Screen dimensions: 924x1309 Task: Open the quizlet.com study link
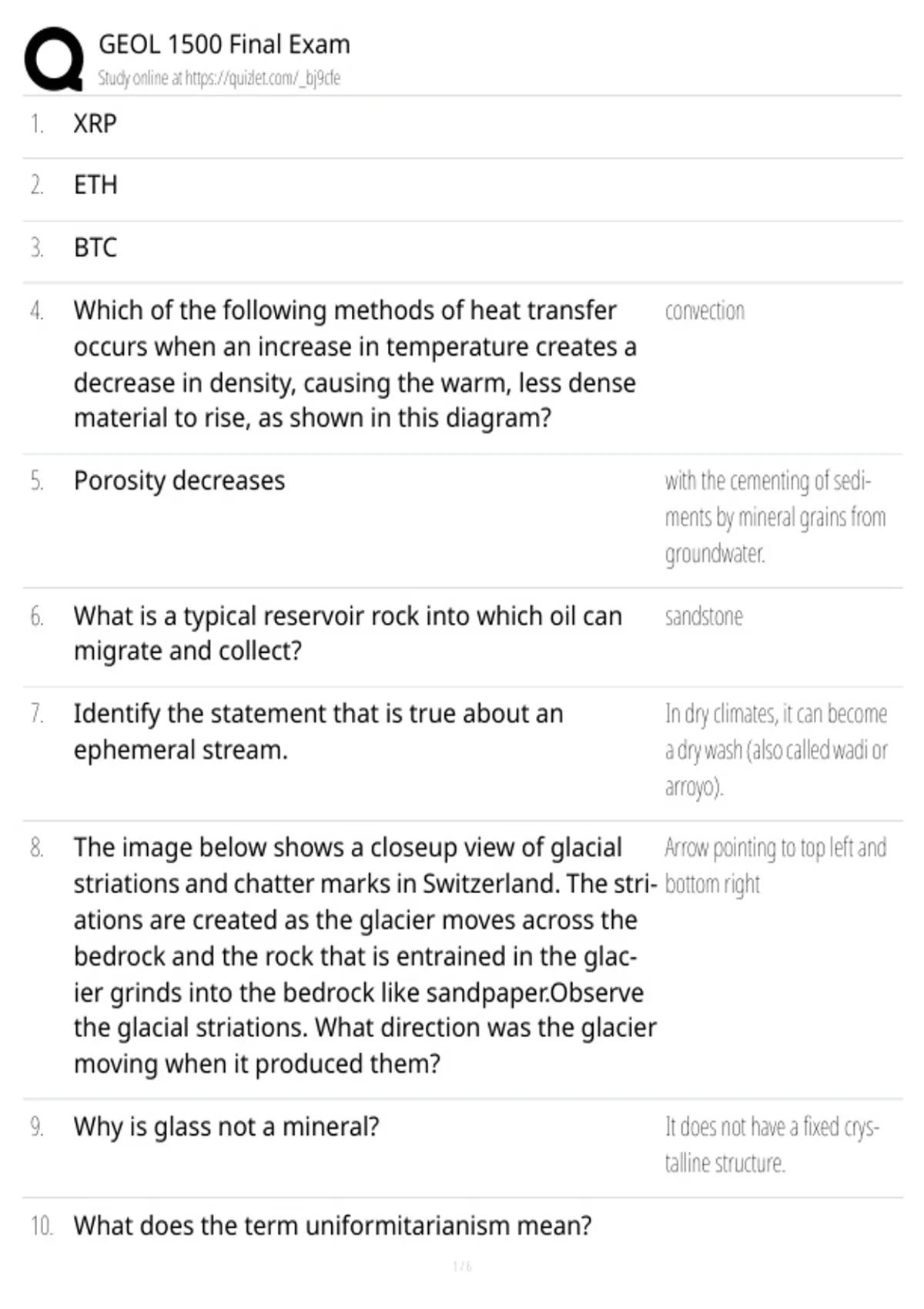[219, 78]
